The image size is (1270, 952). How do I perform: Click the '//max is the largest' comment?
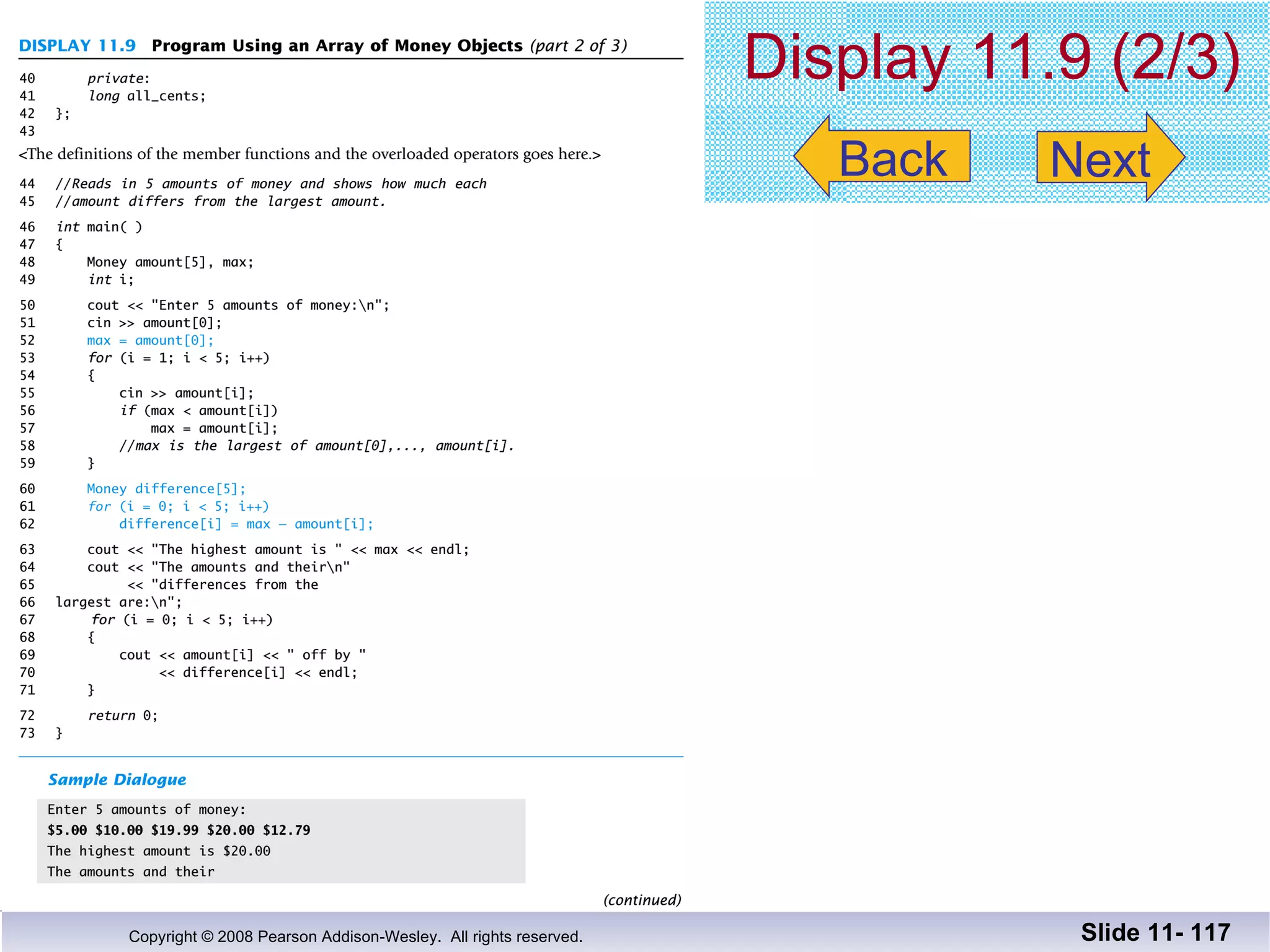point(317,446)
